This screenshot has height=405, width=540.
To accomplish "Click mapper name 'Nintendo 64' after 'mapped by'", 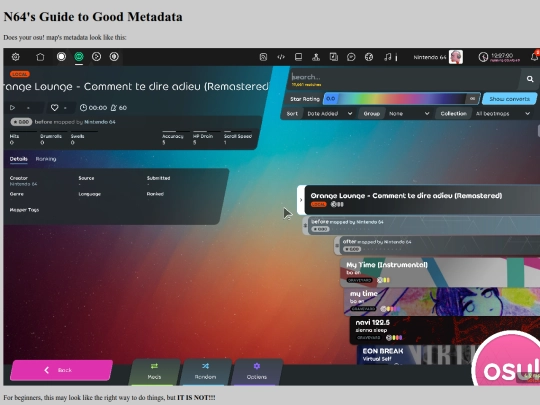I will [100, 122].
